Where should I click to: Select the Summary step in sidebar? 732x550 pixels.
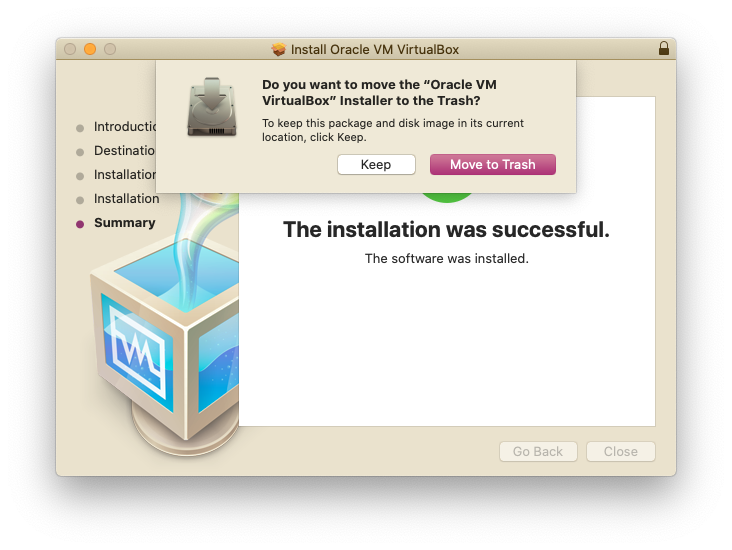(x=125, y=223)
